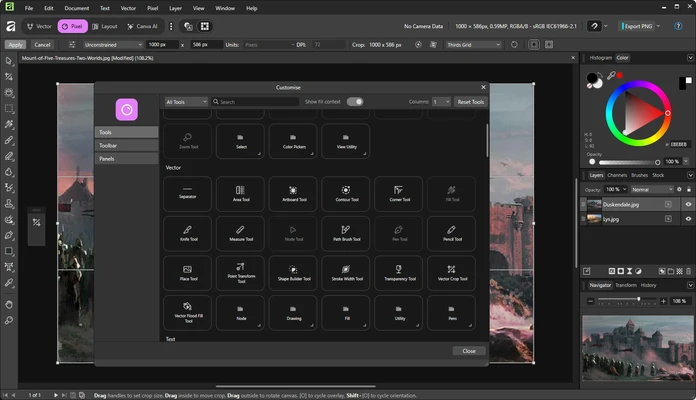The width and height of the screenshot is (696, 400).
Task: Click the tool Search field
Action: 255,102
